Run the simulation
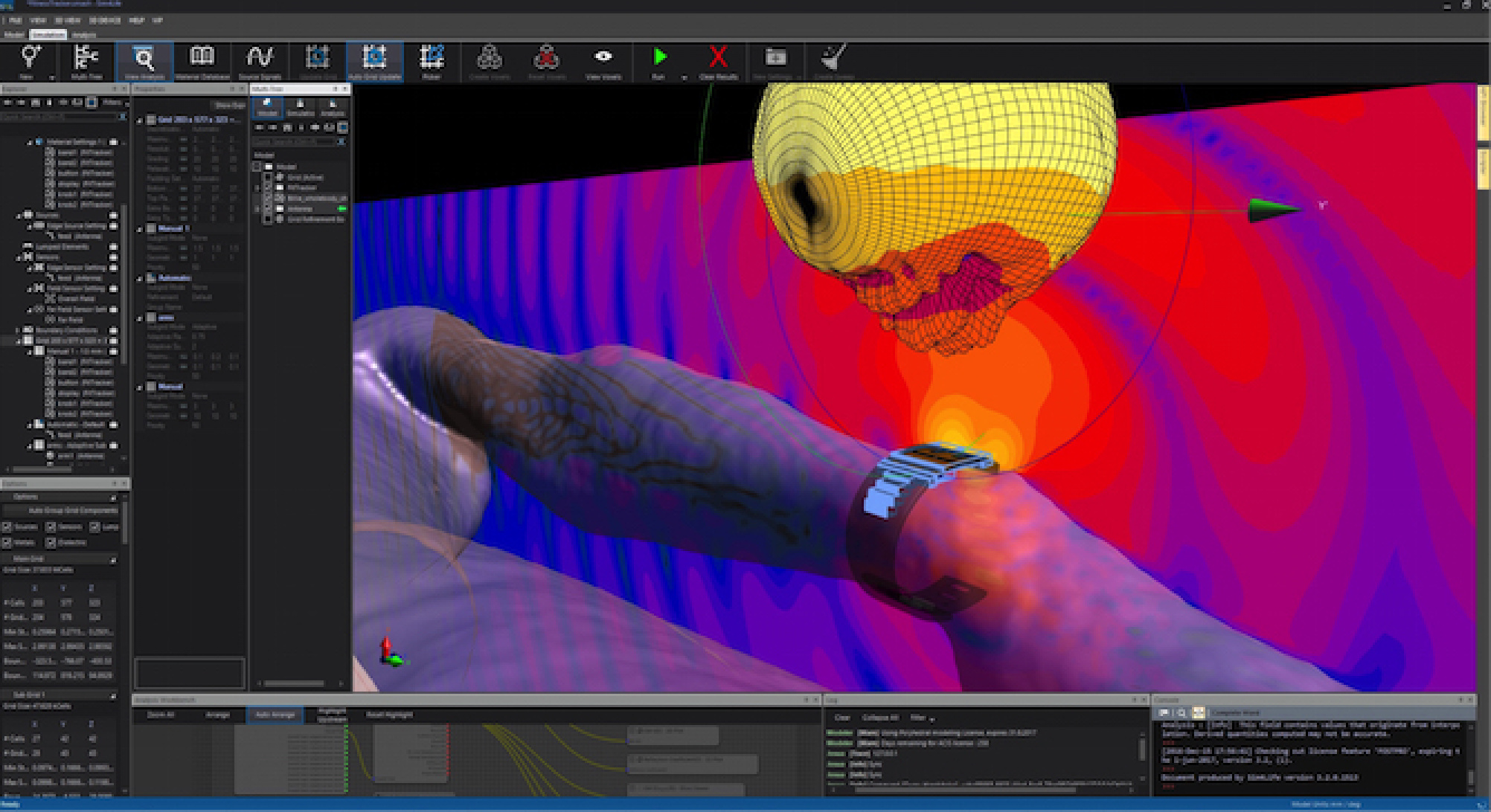Image resolution: width=1491 pixels, height=812 pixels. [660, 58]
